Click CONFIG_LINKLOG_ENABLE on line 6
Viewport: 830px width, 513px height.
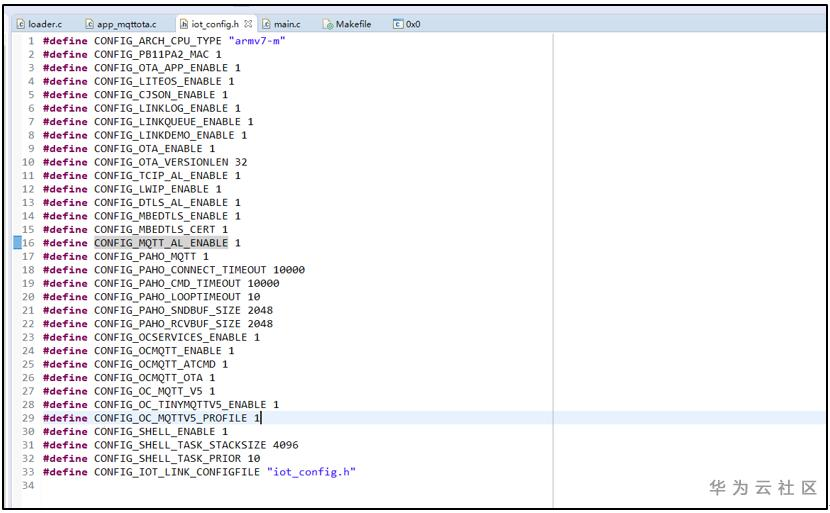tap(161, 109)
